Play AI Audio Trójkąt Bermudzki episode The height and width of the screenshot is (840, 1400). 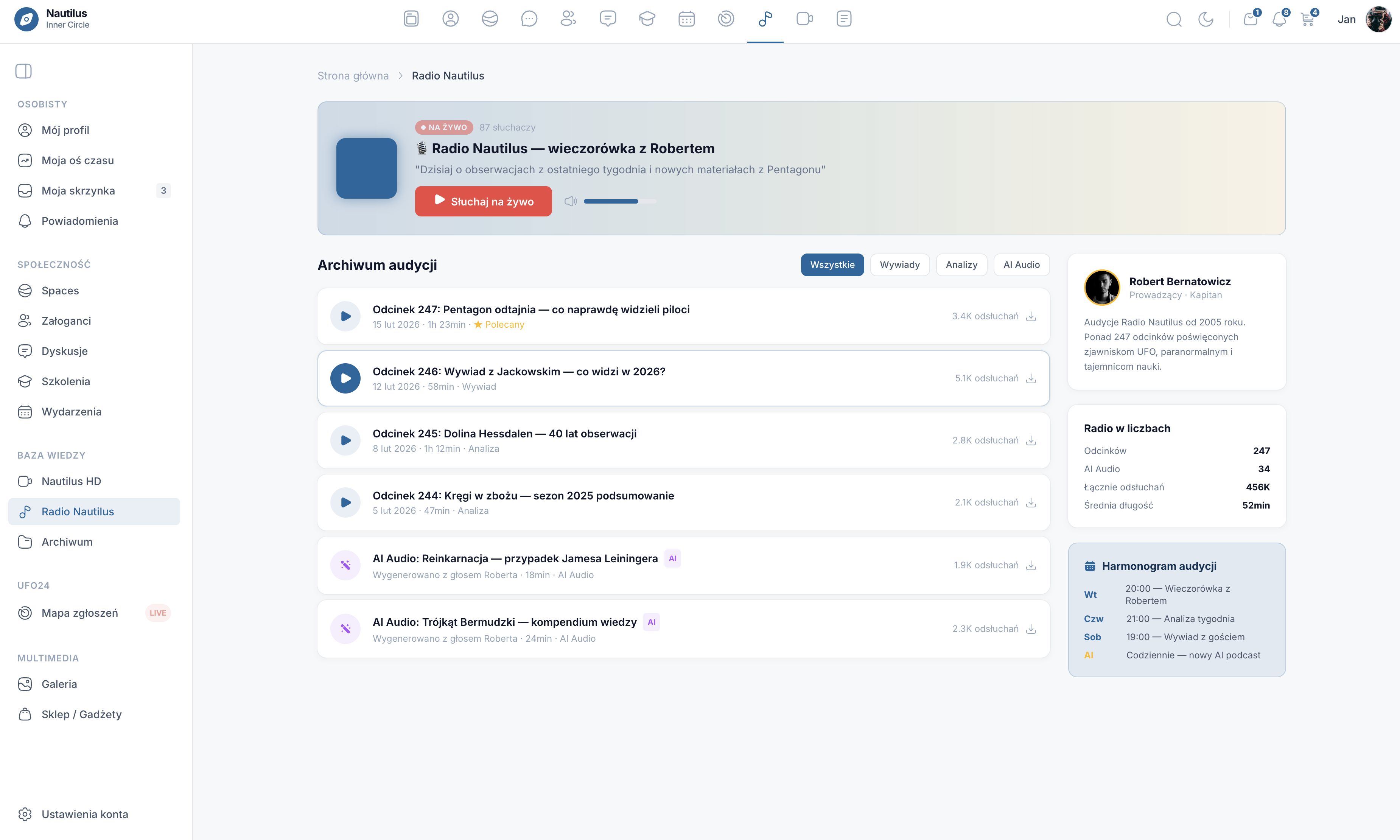345,629
